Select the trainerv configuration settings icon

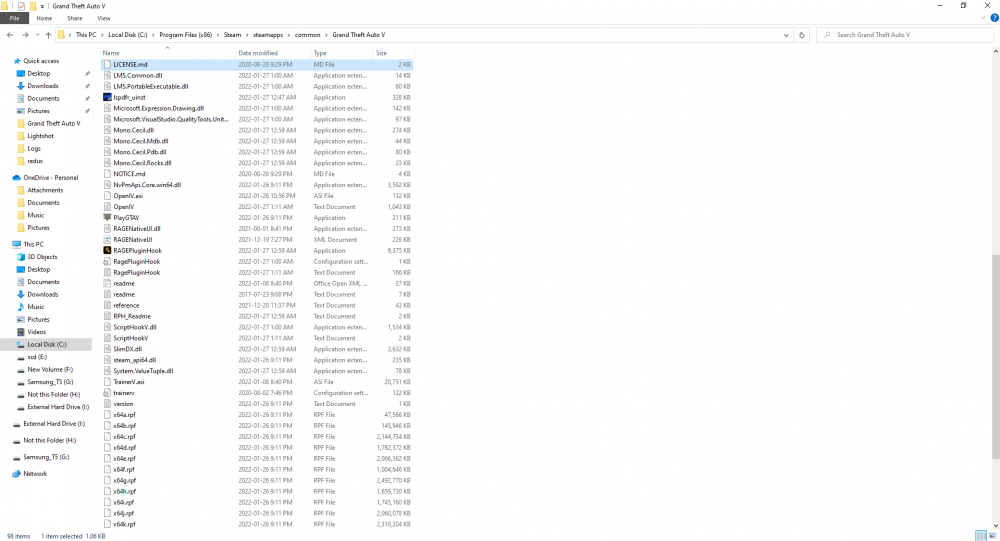coord(107,393)
